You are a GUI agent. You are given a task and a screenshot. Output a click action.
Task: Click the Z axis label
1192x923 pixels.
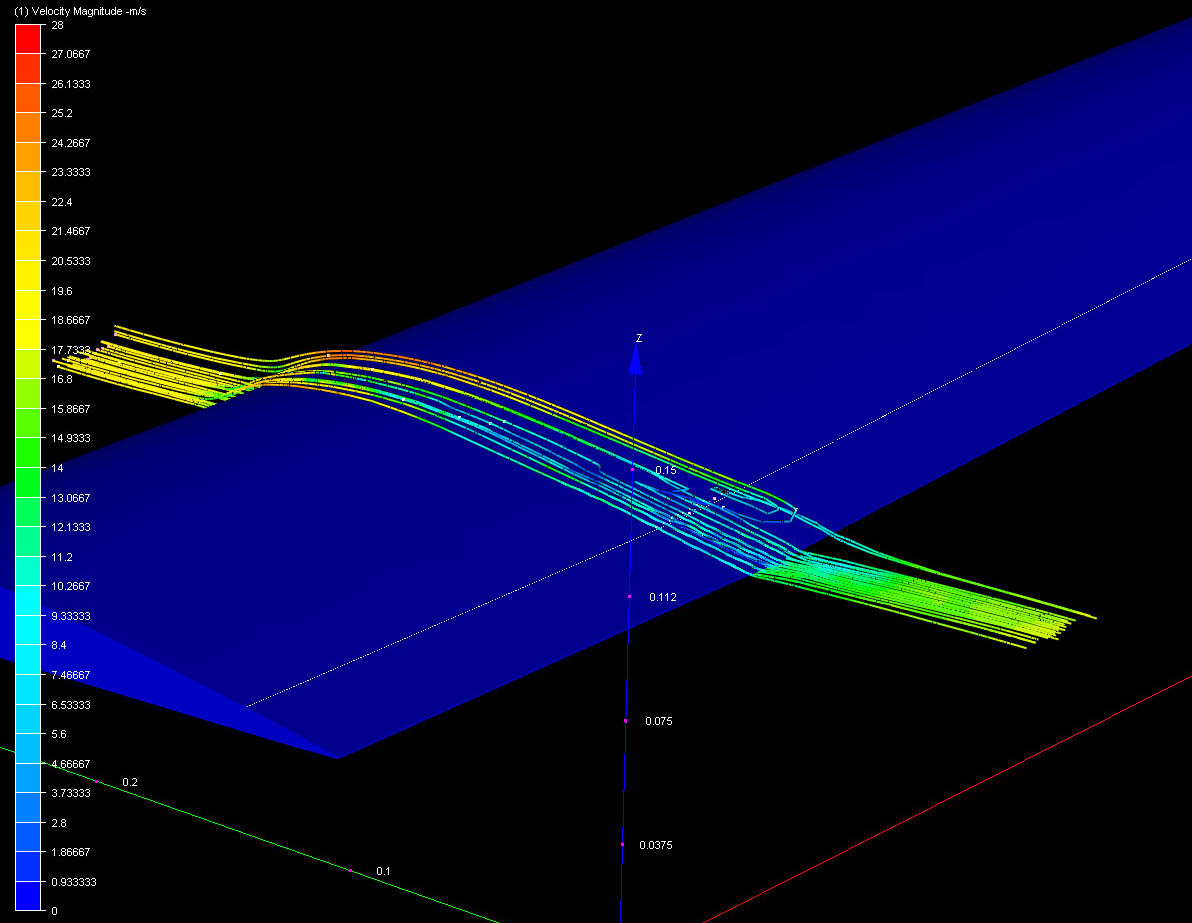[x=639, y=339]
